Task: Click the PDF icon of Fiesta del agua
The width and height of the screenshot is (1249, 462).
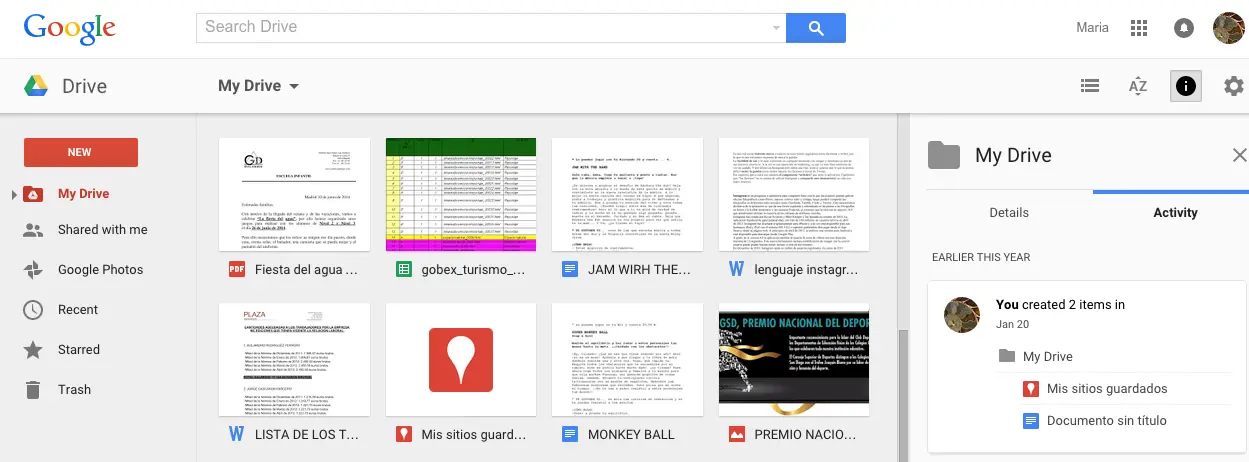Action: point(237,269)
